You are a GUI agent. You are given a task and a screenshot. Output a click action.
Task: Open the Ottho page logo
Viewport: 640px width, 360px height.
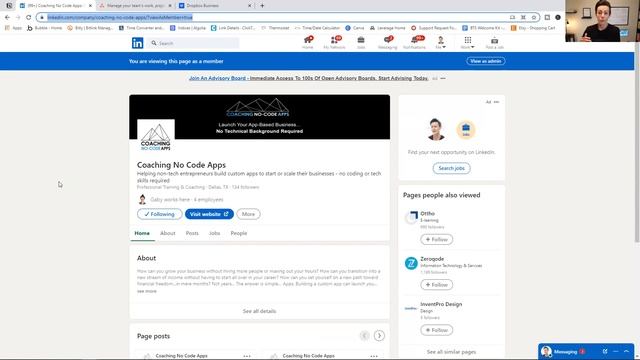(411, 218)
